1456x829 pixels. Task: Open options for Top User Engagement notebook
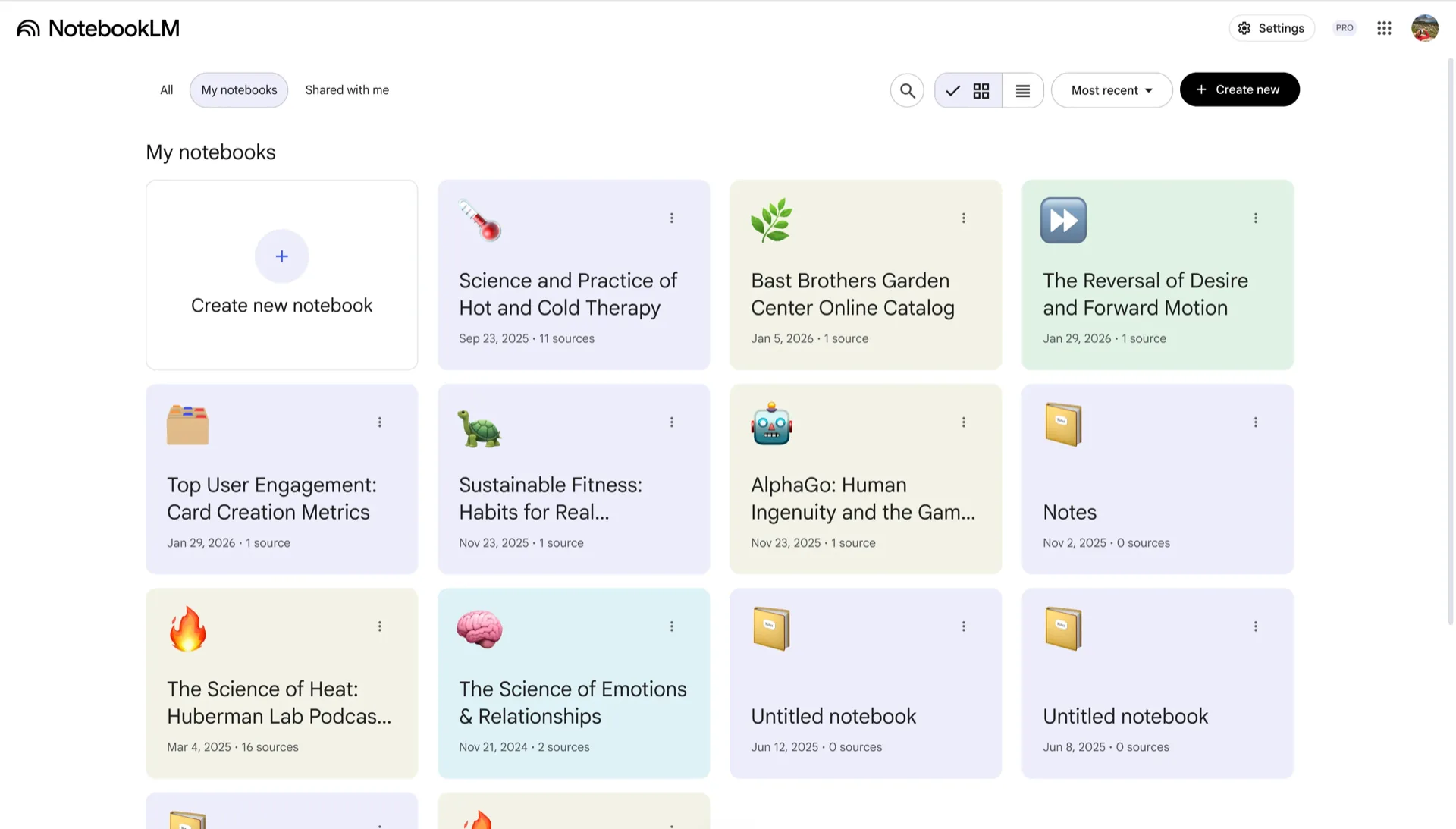point(380,422)
